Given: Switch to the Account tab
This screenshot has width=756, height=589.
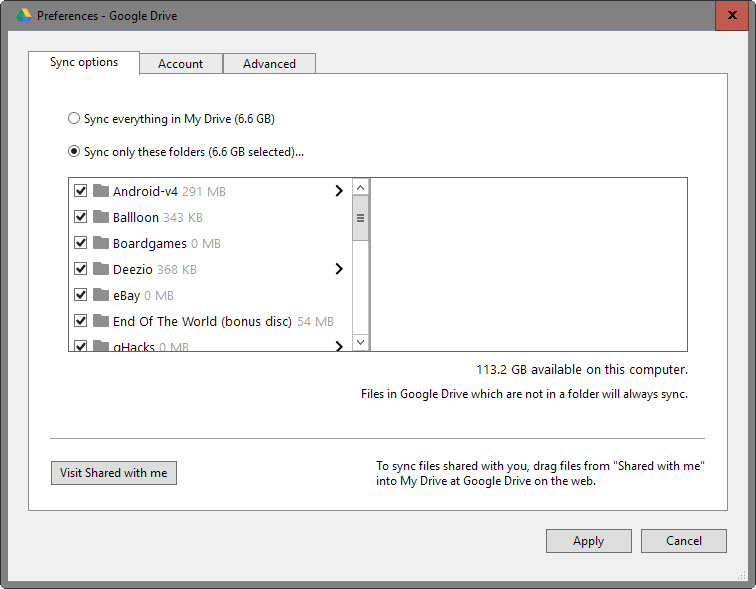Looking at the screenshot, I should coord(181,64).
